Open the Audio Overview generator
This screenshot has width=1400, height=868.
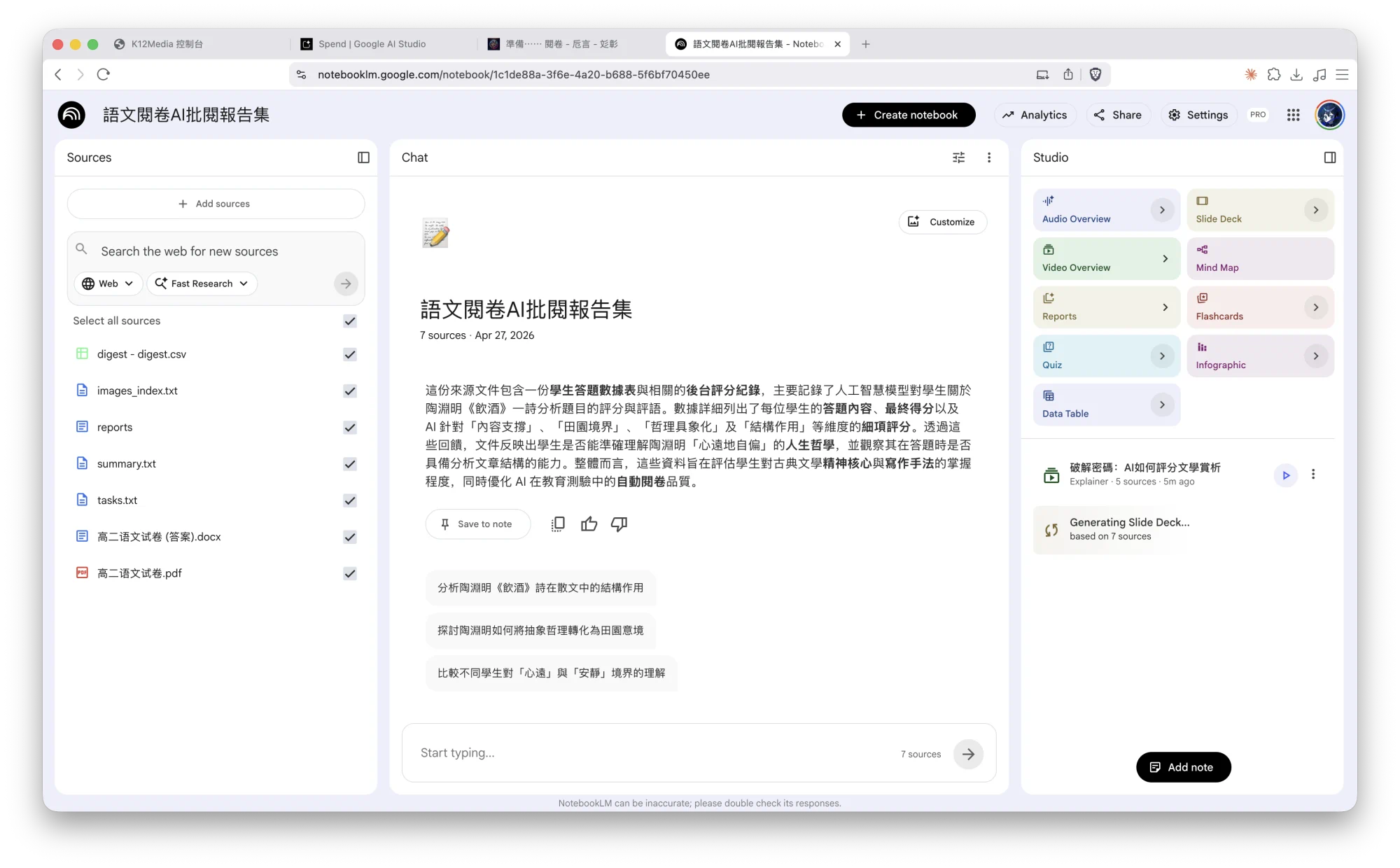[x=1092, y=209]
